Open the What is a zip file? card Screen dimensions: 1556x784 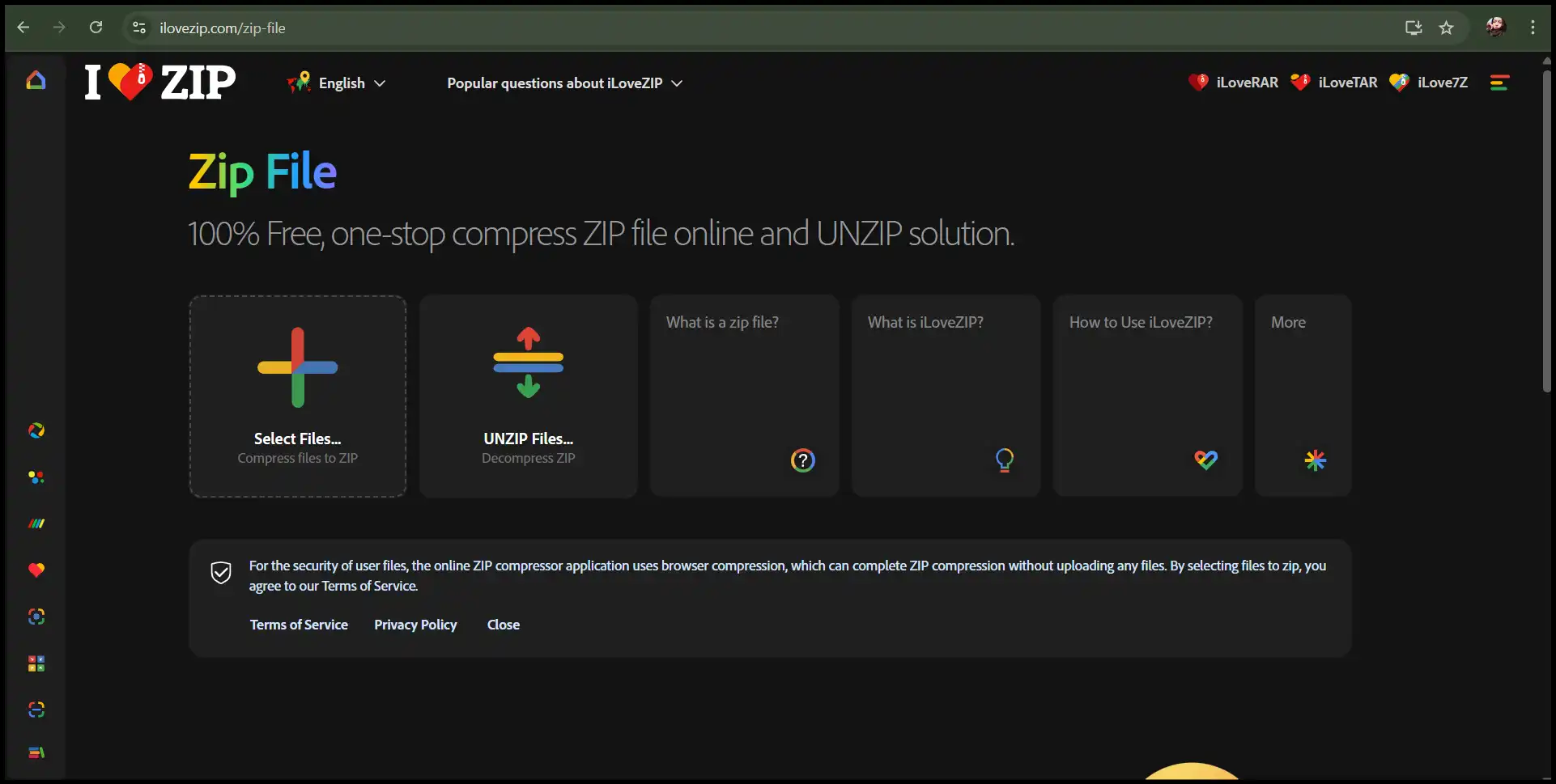coord(744,396)
